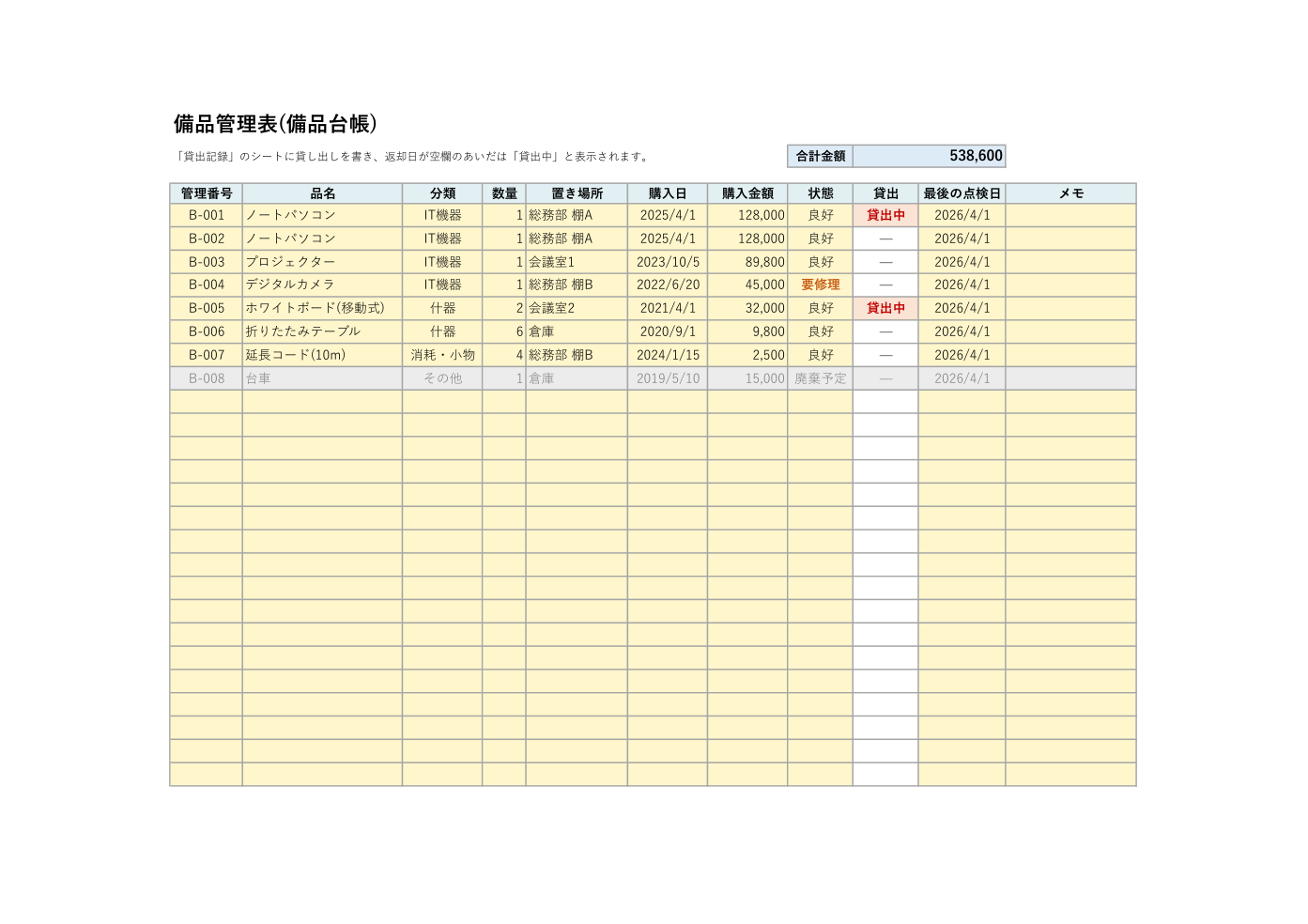Select the メモ column header
Image resolution: width=1308 pixels, height=924 pixels.
coord(1070,193)
